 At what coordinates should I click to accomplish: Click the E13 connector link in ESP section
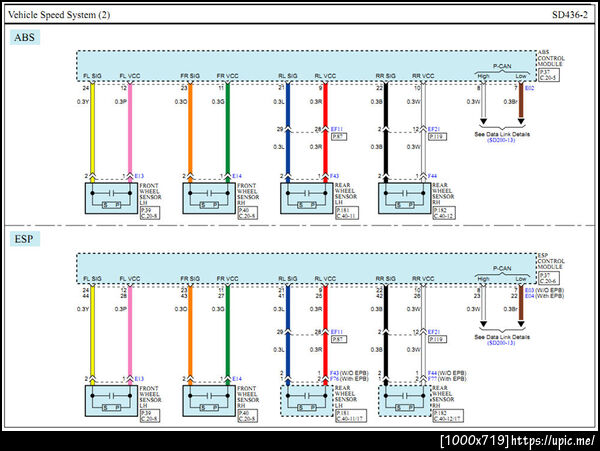click(x=139, y=379)
